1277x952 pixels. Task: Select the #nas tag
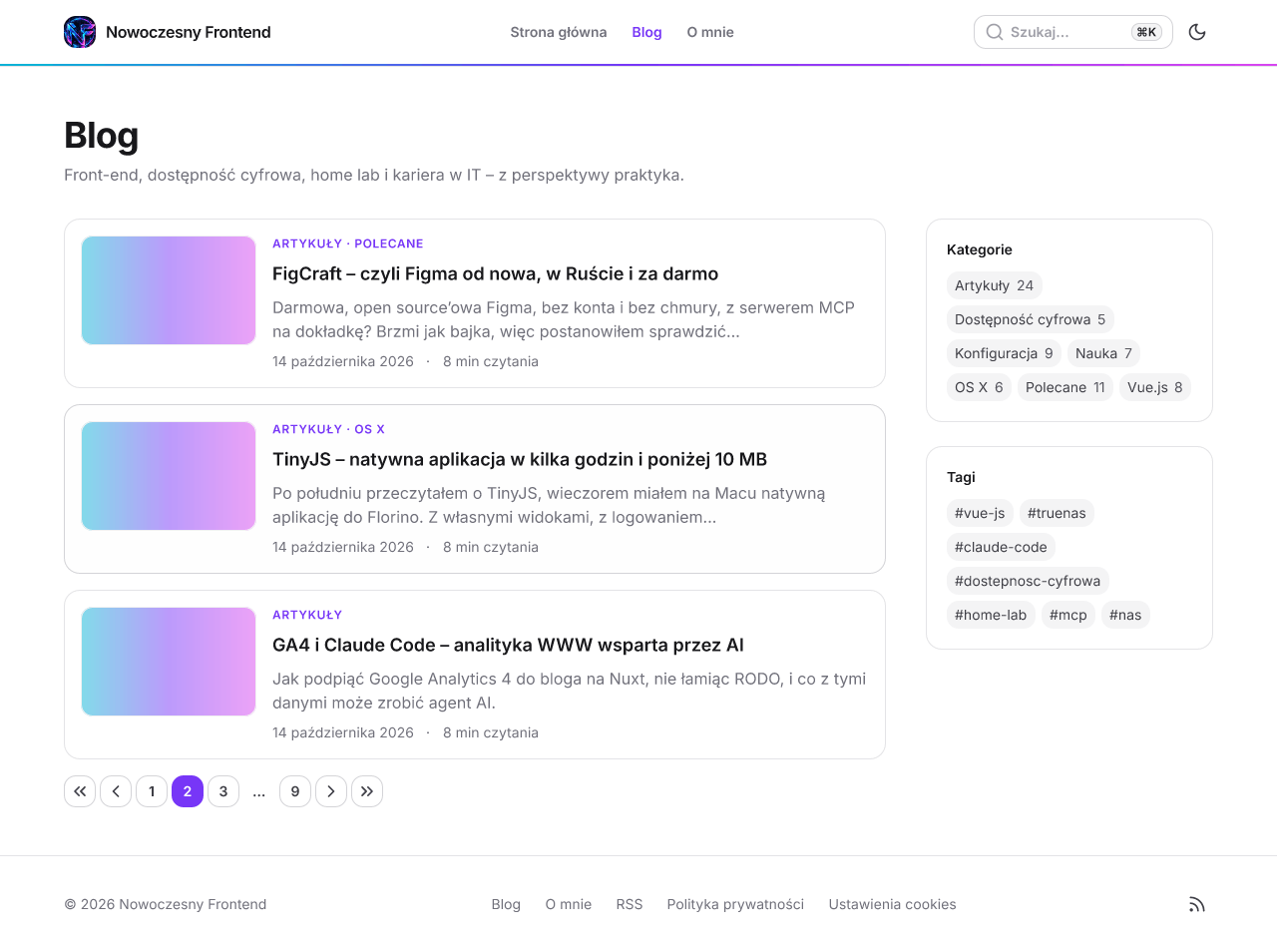(1125, 615)
